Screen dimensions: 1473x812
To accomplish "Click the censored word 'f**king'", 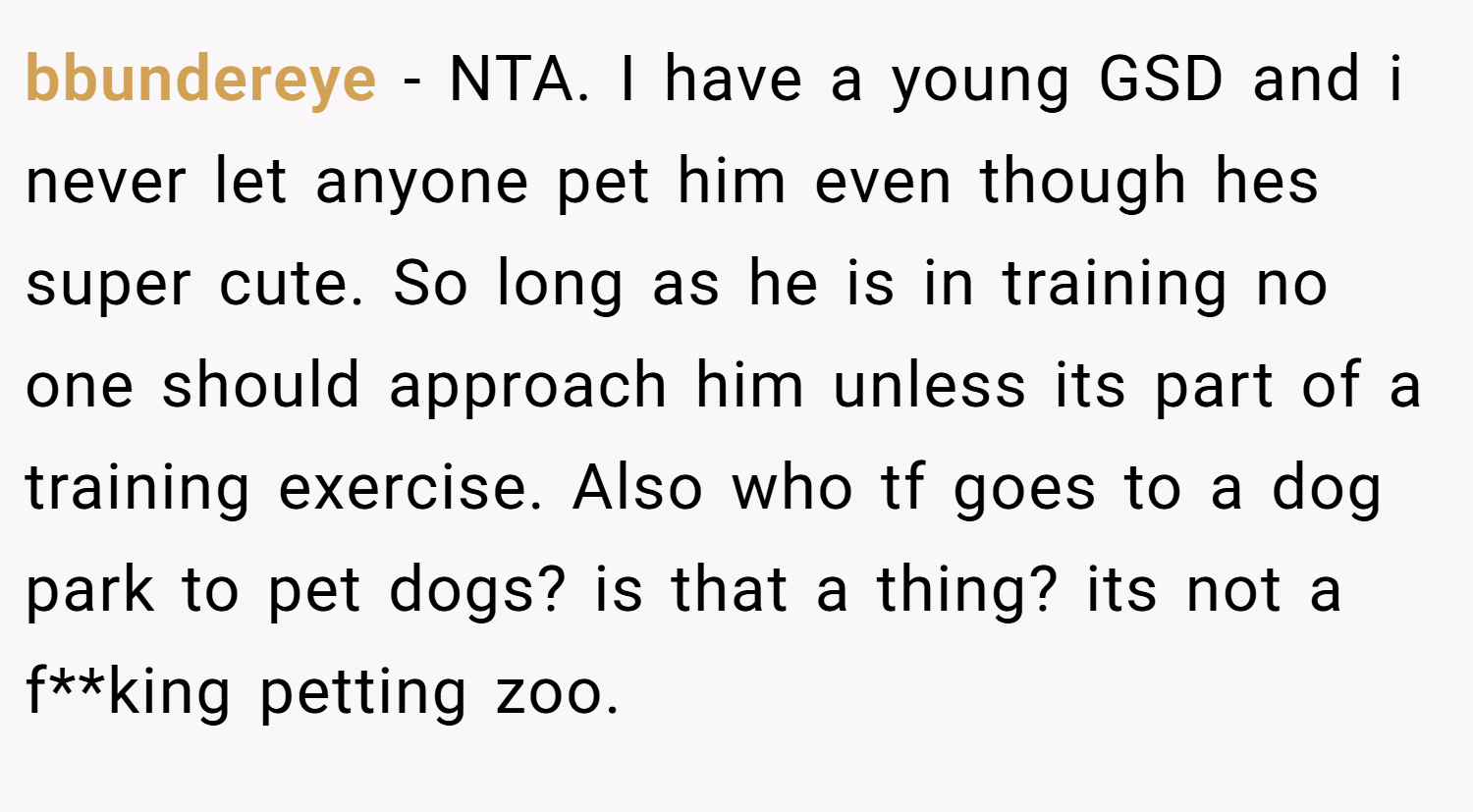I will 129,692.
